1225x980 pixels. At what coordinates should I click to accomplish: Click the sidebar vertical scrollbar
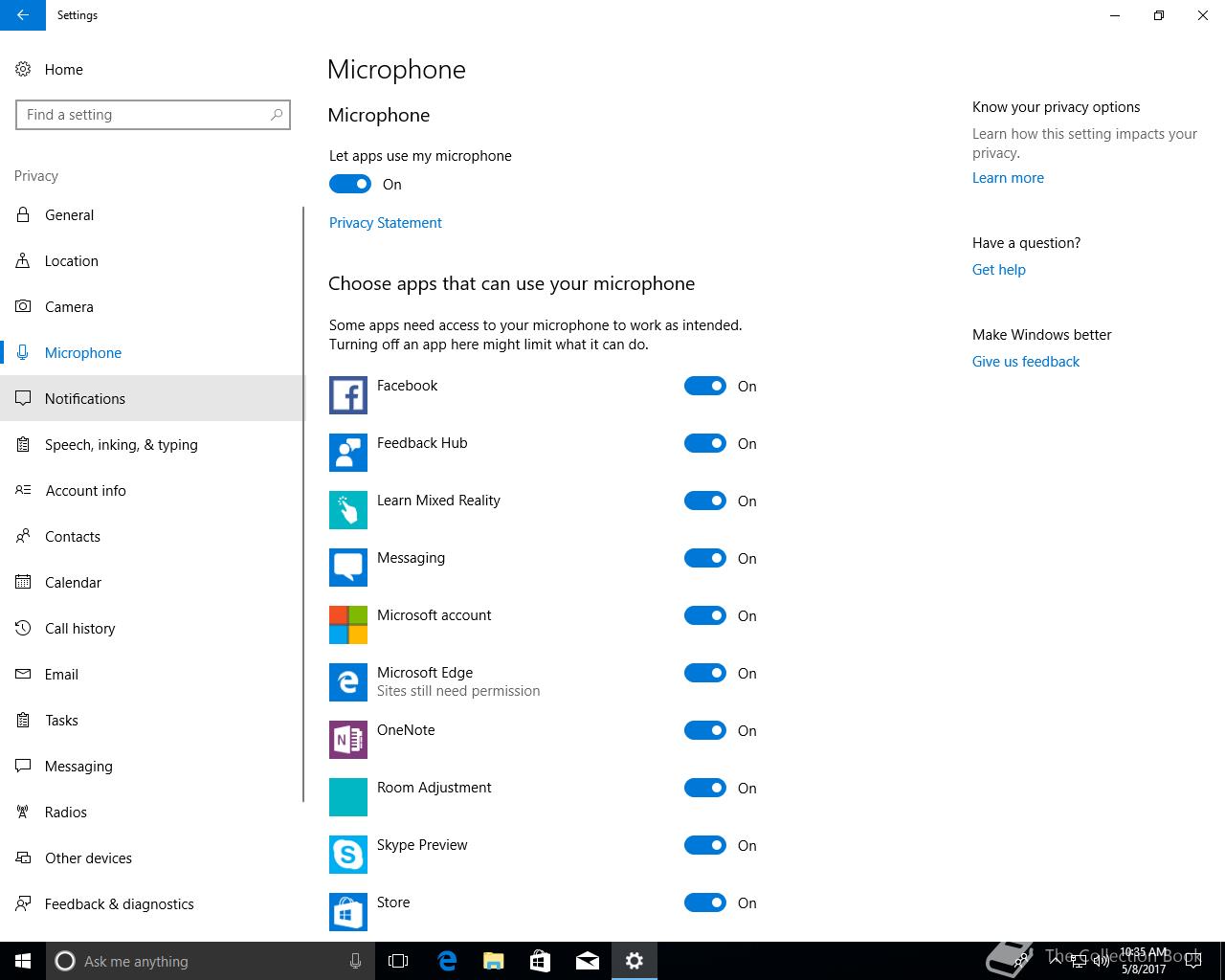click(x=303, y=503)
